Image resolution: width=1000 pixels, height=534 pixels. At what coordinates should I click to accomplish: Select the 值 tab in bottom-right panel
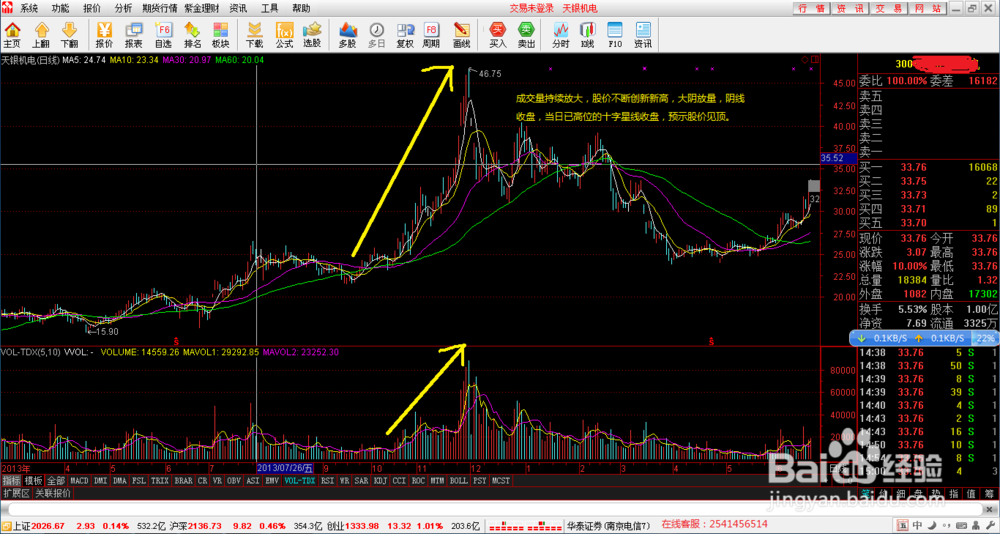[971, 494]
